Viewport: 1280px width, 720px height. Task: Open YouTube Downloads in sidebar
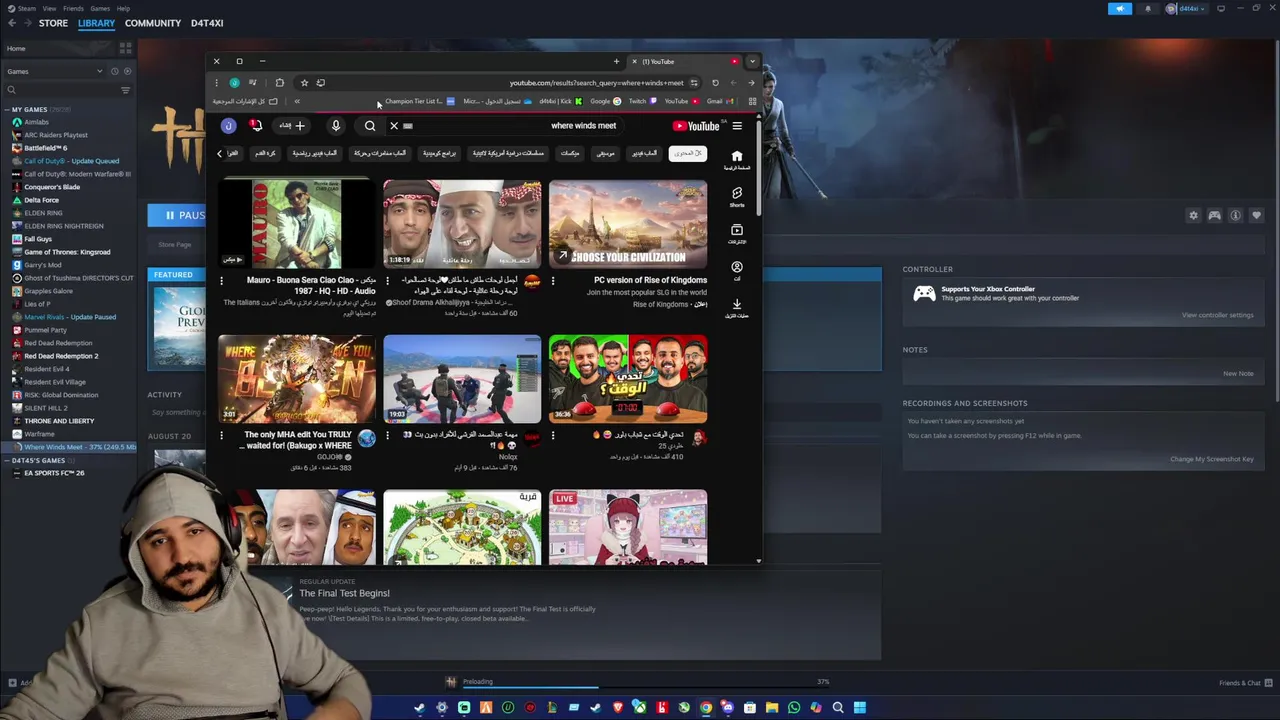[x=737, y=308]
